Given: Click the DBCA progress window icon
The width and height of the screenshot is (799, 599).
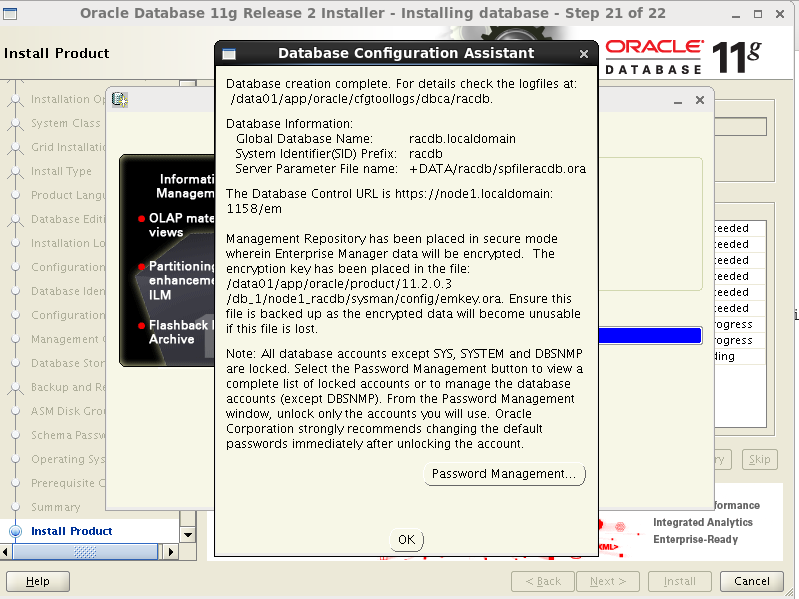Looking at the screenshot, I should pos(120,99).
